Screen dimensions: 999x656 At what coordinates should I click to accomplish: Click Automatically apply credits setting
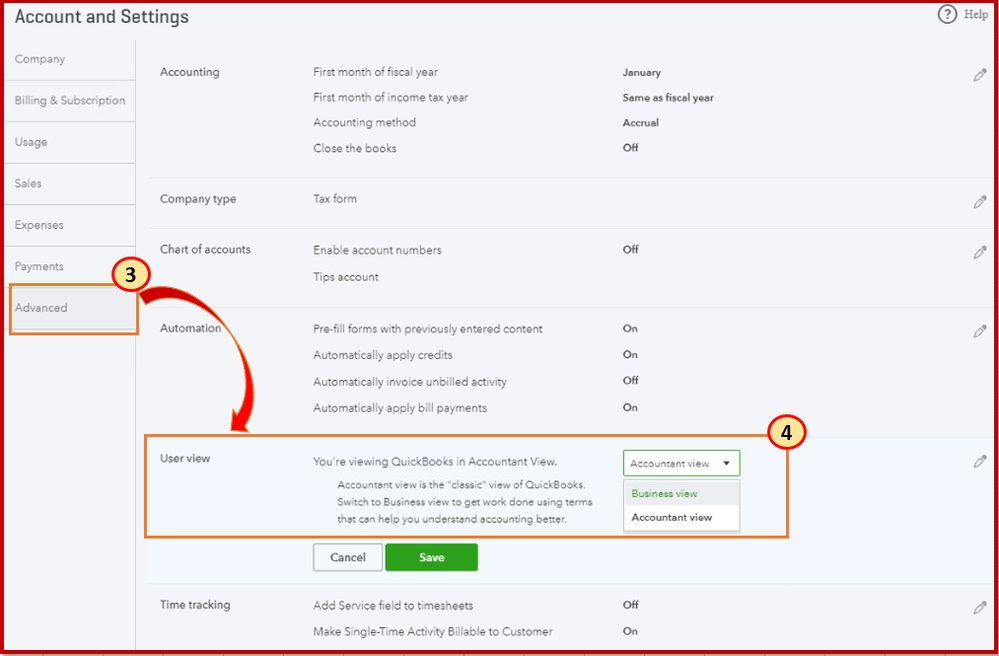pyautogui.click(x=383, y=355)
